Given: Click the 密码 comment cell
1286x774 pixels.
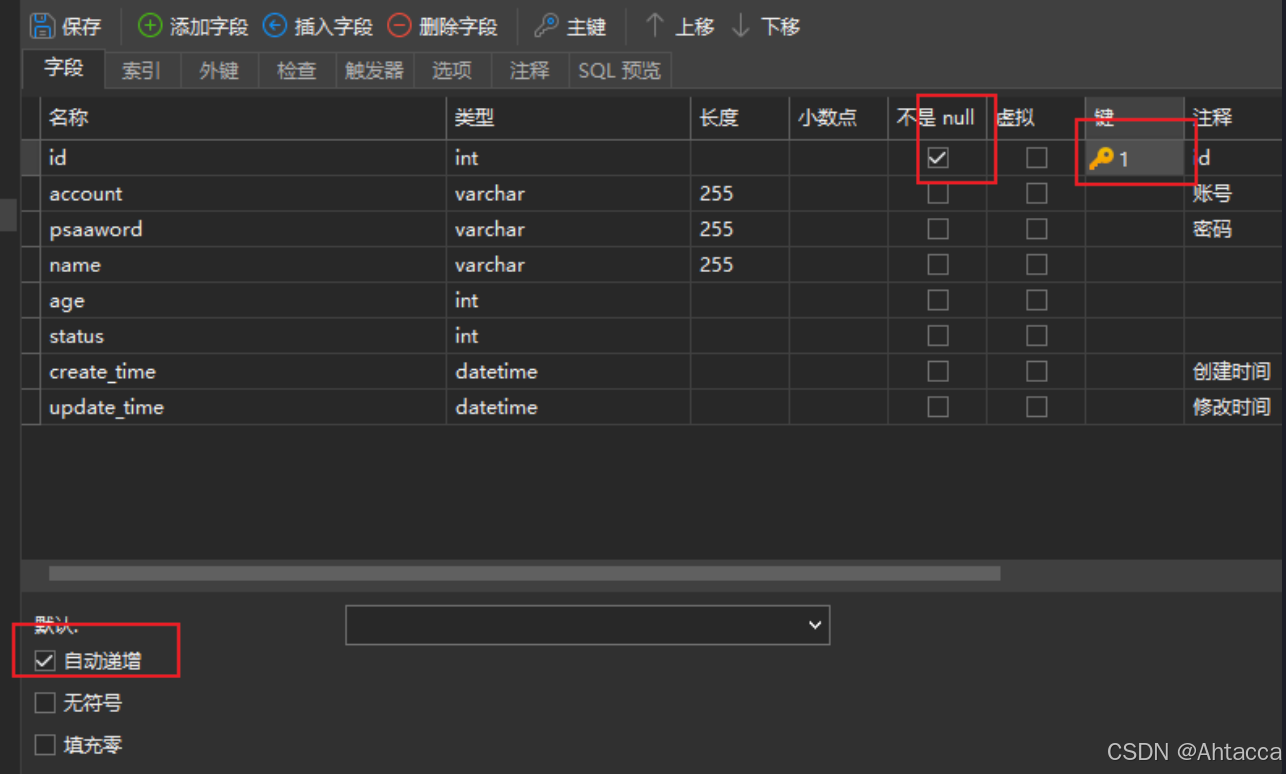Looking at the screenshot, I should pyautogui.click(x=1234, y=229).
